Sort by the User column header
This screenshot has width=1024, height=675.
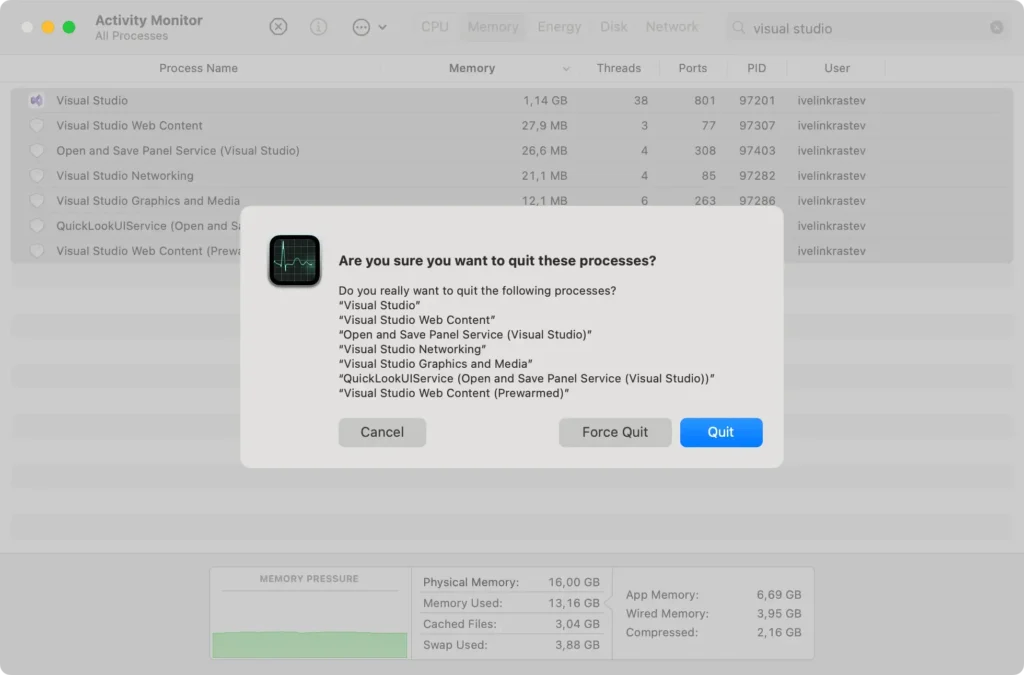[x=837, y=68]
